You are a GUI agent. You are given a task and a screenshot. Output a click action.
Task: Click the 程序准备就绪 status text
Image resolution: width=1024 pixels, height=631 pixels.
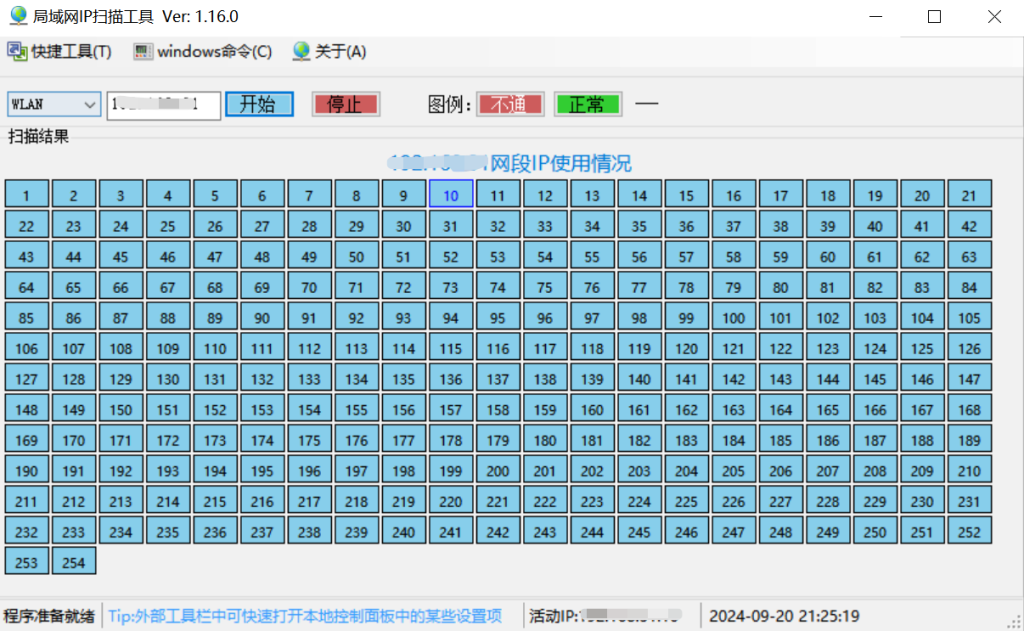[49, 616]
